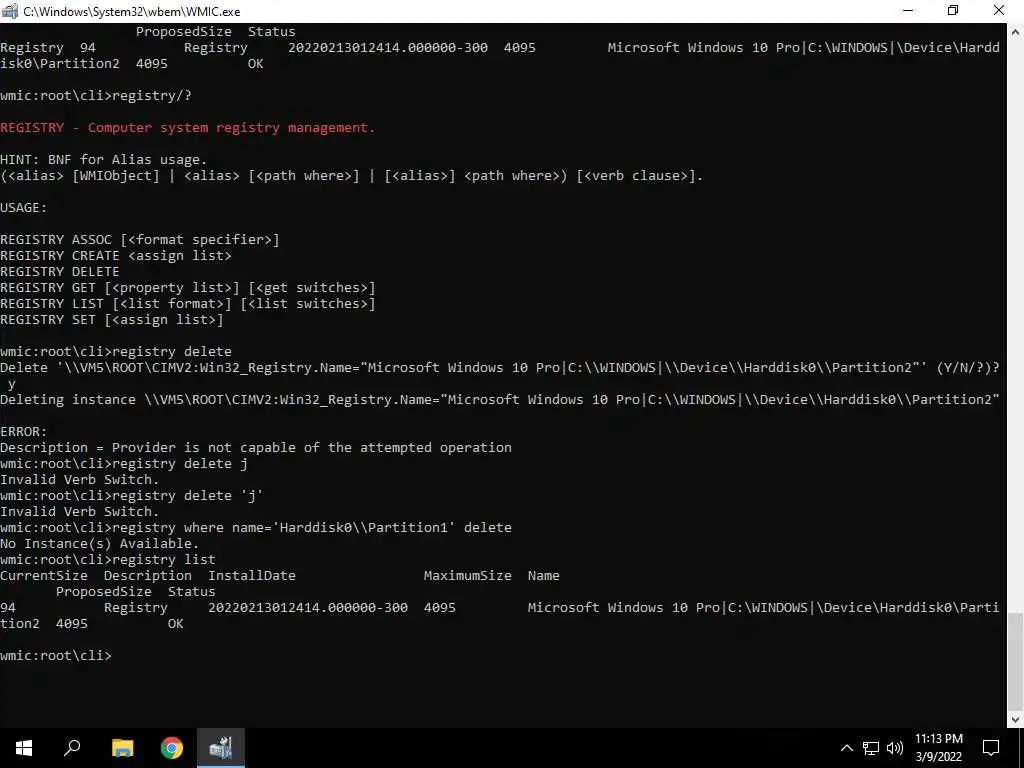Launch Google Chrome from taskbar

(x=172, y=748)
